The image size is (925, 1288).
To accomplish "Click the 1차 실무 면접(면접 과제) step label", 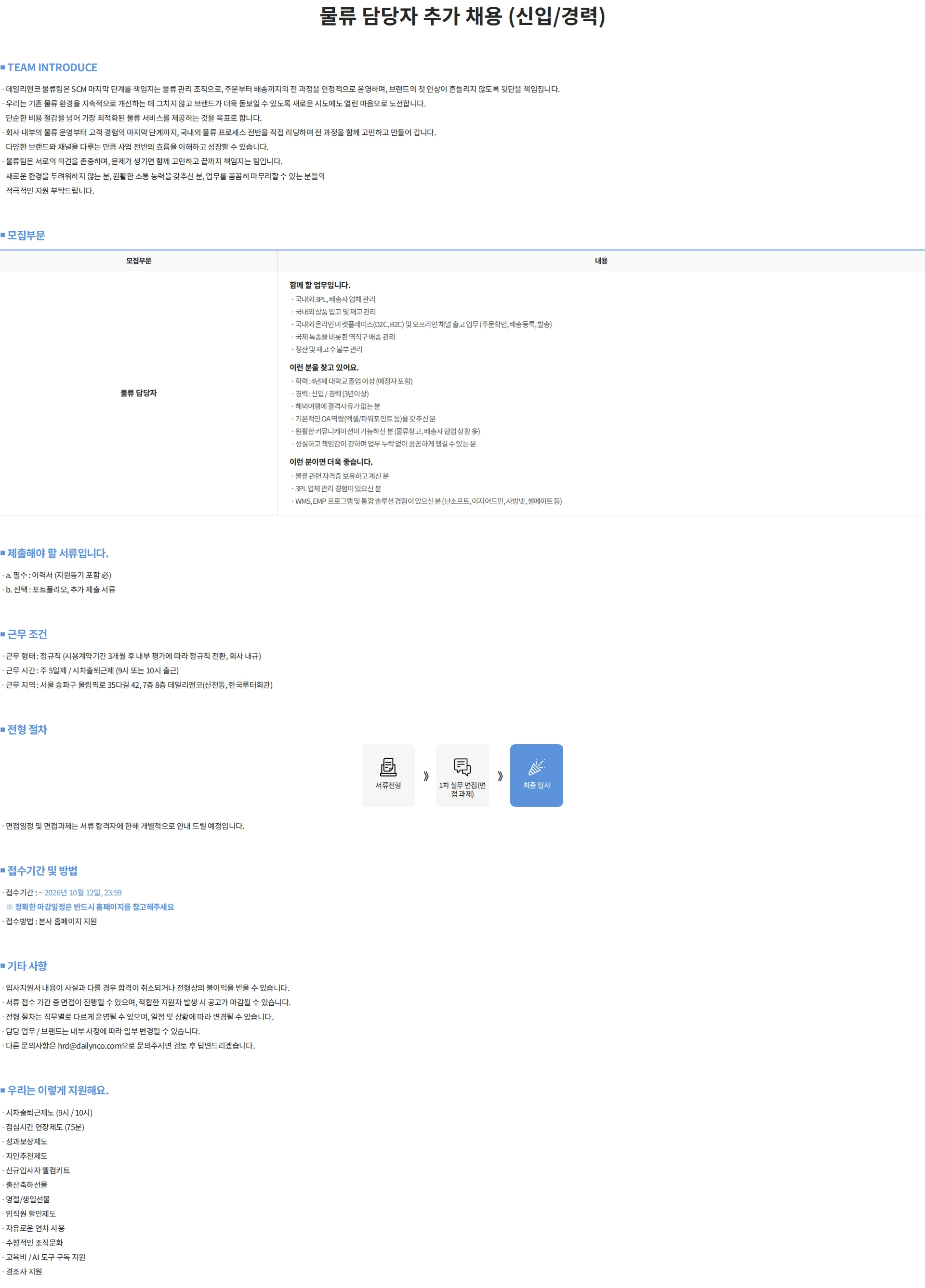I will (462, 789).
